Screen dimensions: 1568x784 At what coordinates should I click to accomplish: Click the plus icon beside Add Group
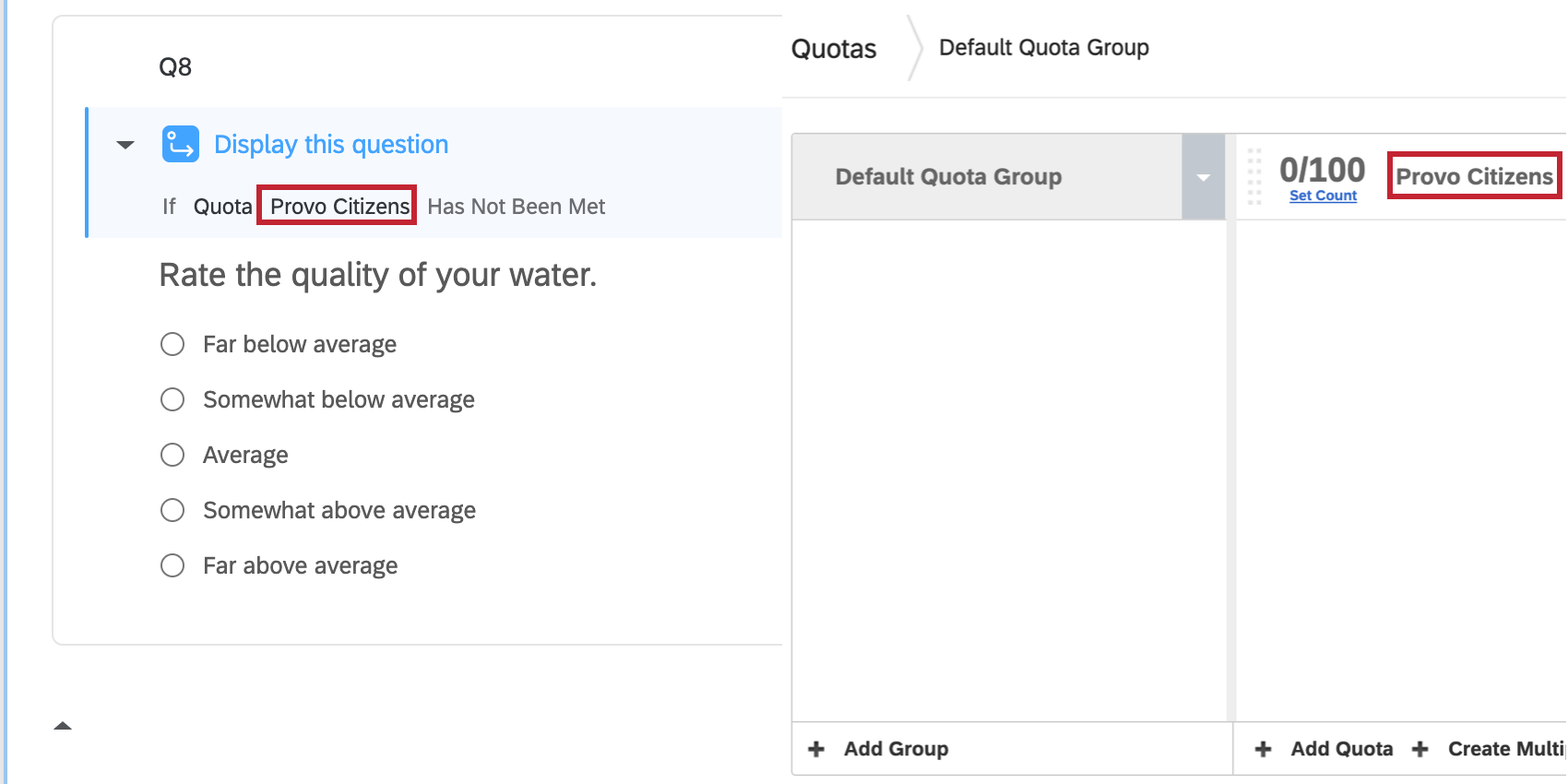(x=816, y=749)
